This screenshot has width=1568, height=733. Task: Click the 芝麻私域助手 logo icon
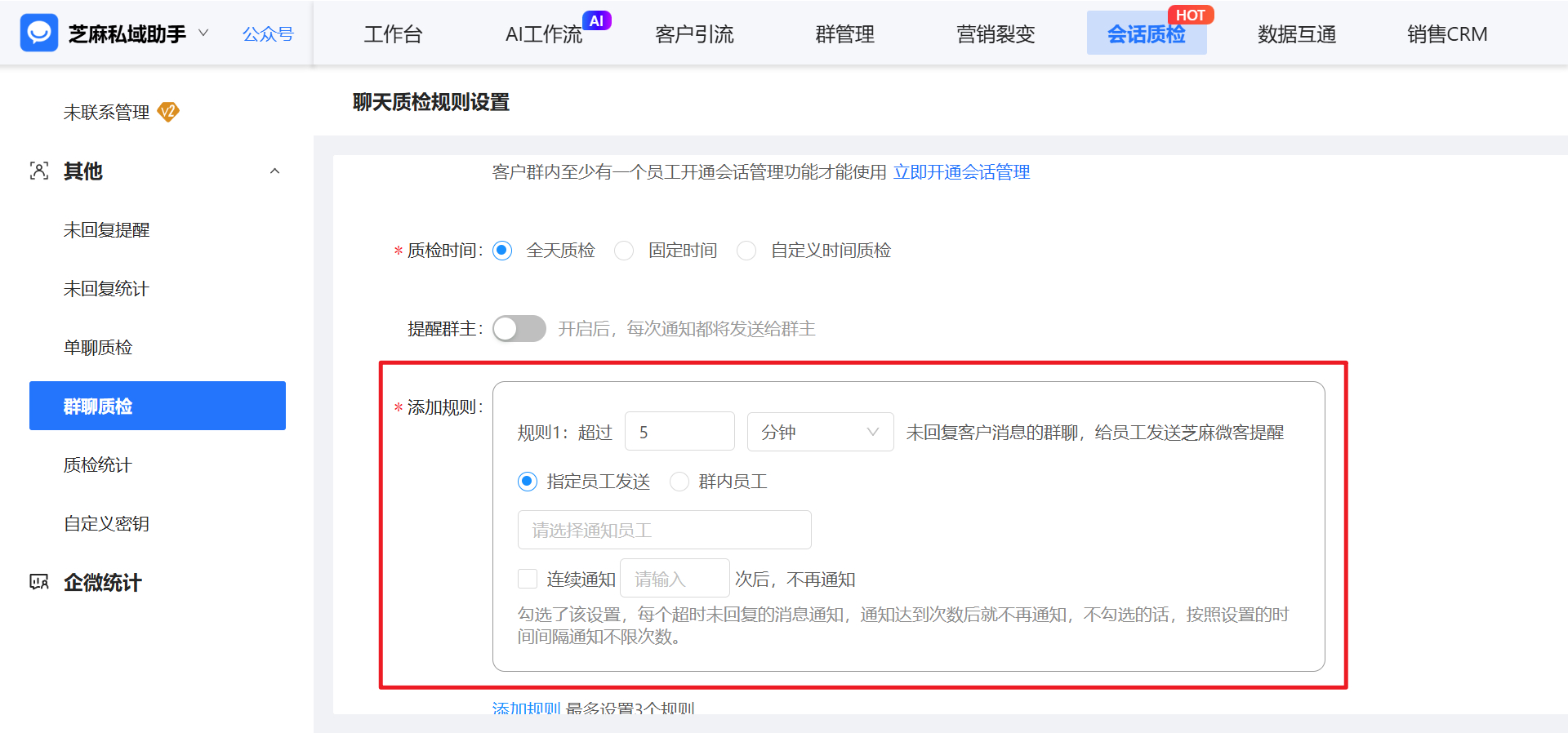coord(39,33)
